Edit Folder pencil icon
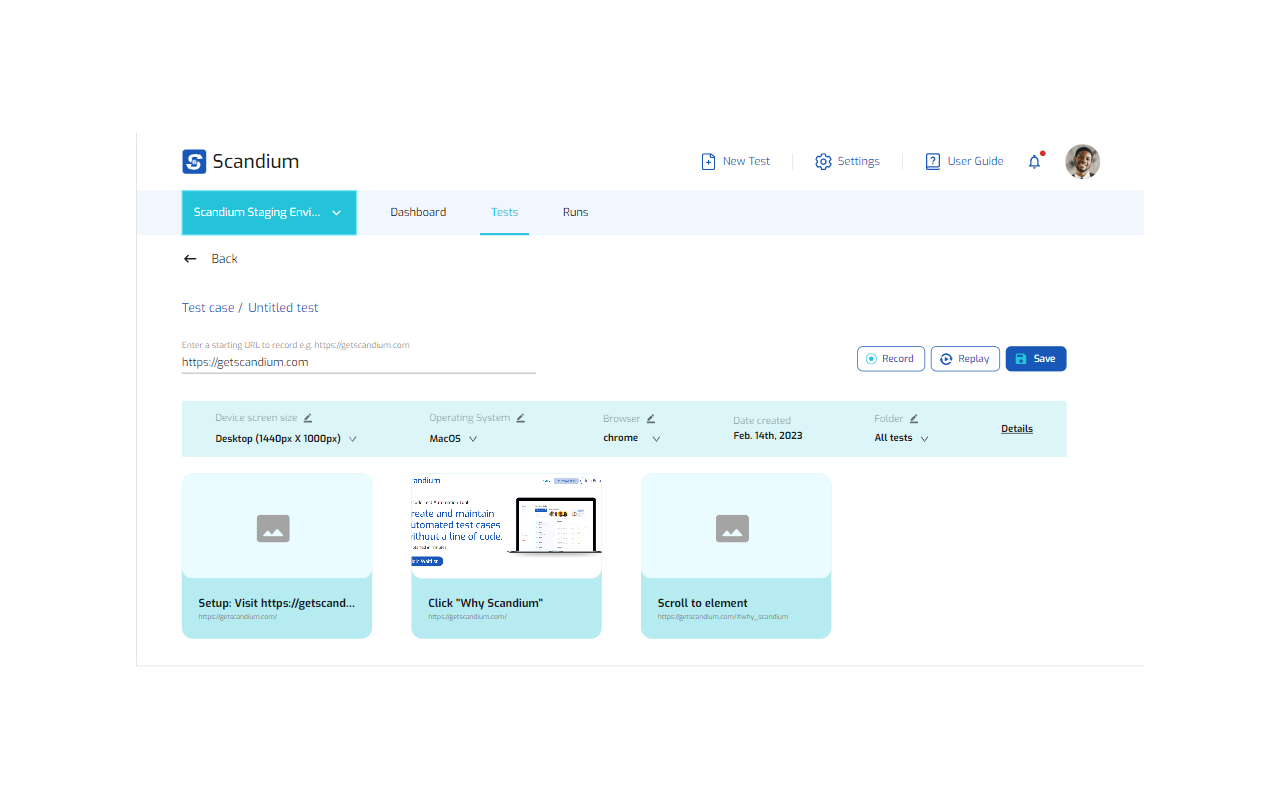1280x800 pixels. [x=914, y=419]
